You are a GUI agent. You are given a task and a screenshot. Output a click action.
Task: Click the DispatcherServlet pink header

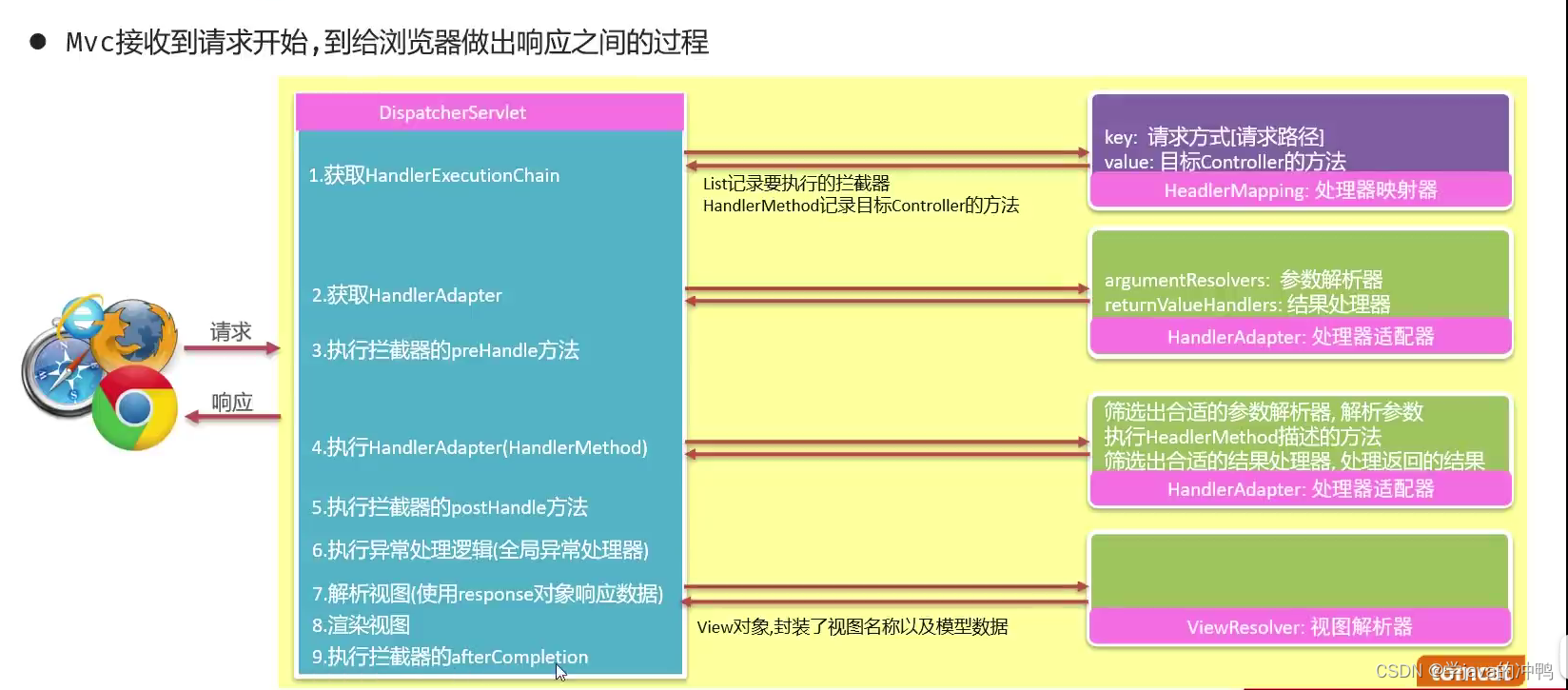coord(490,112)
